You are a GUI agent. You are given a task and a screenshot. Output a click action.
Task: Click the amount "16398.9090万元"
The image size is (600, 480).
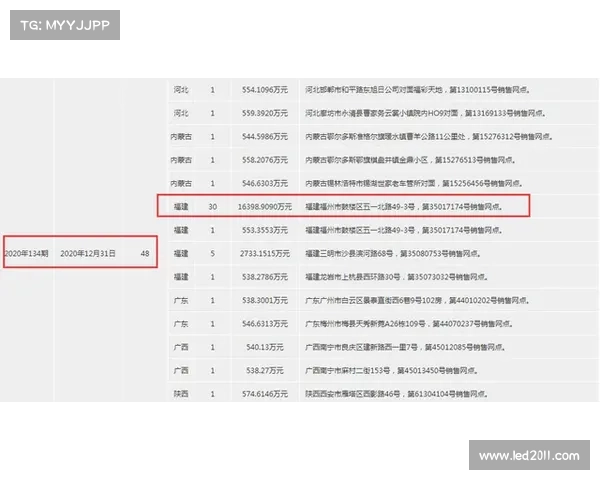(264, 207)
